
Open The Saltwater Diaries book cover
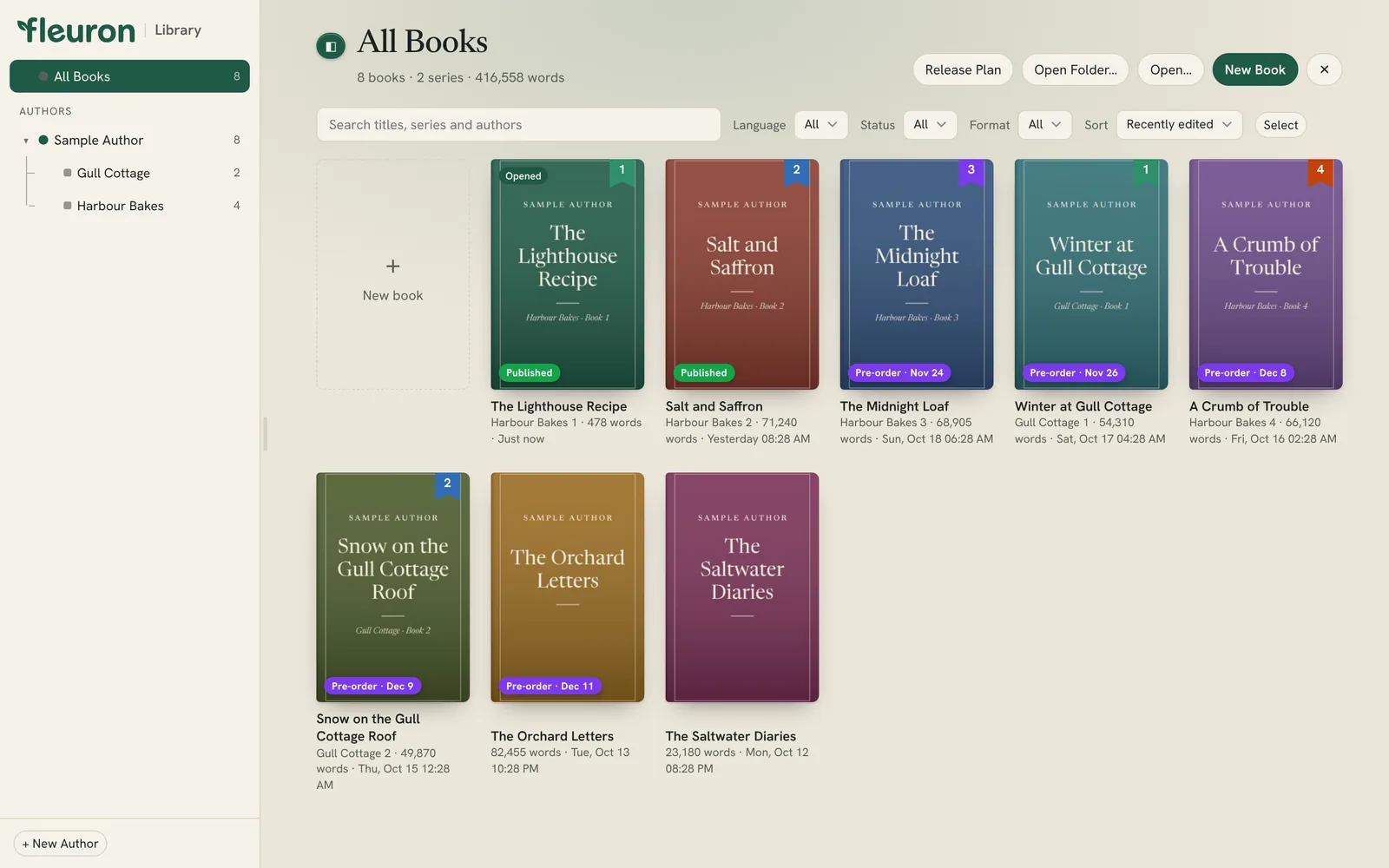pyautogui.click(x=741, y=587)
